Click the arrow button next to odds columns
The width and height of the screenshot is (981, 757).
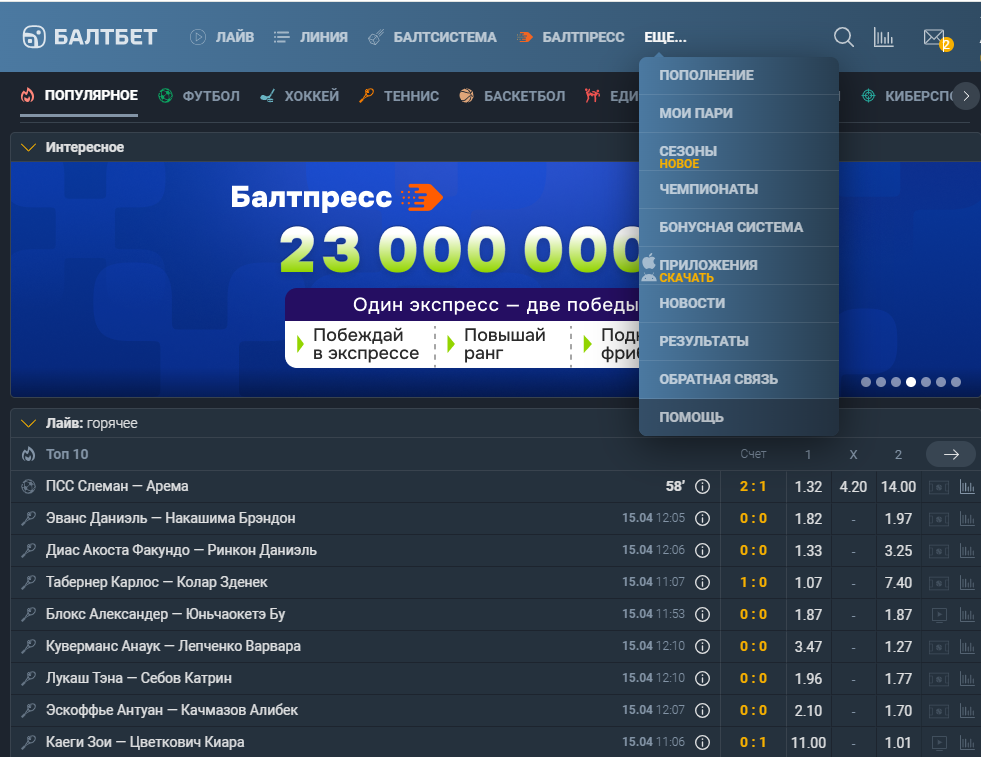951,454
